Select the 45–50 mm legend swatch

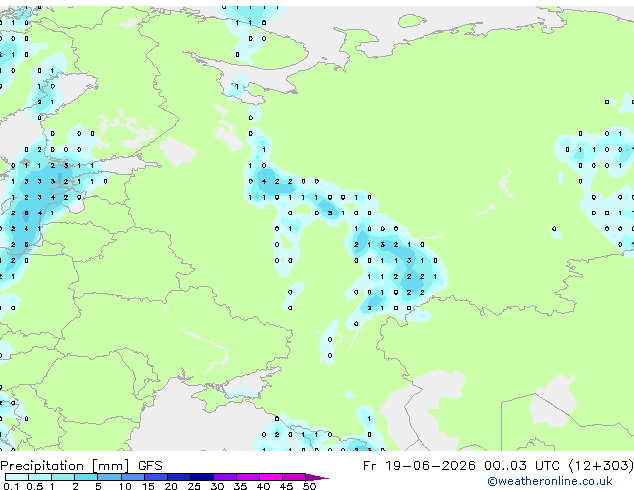[x=294, y=477]
